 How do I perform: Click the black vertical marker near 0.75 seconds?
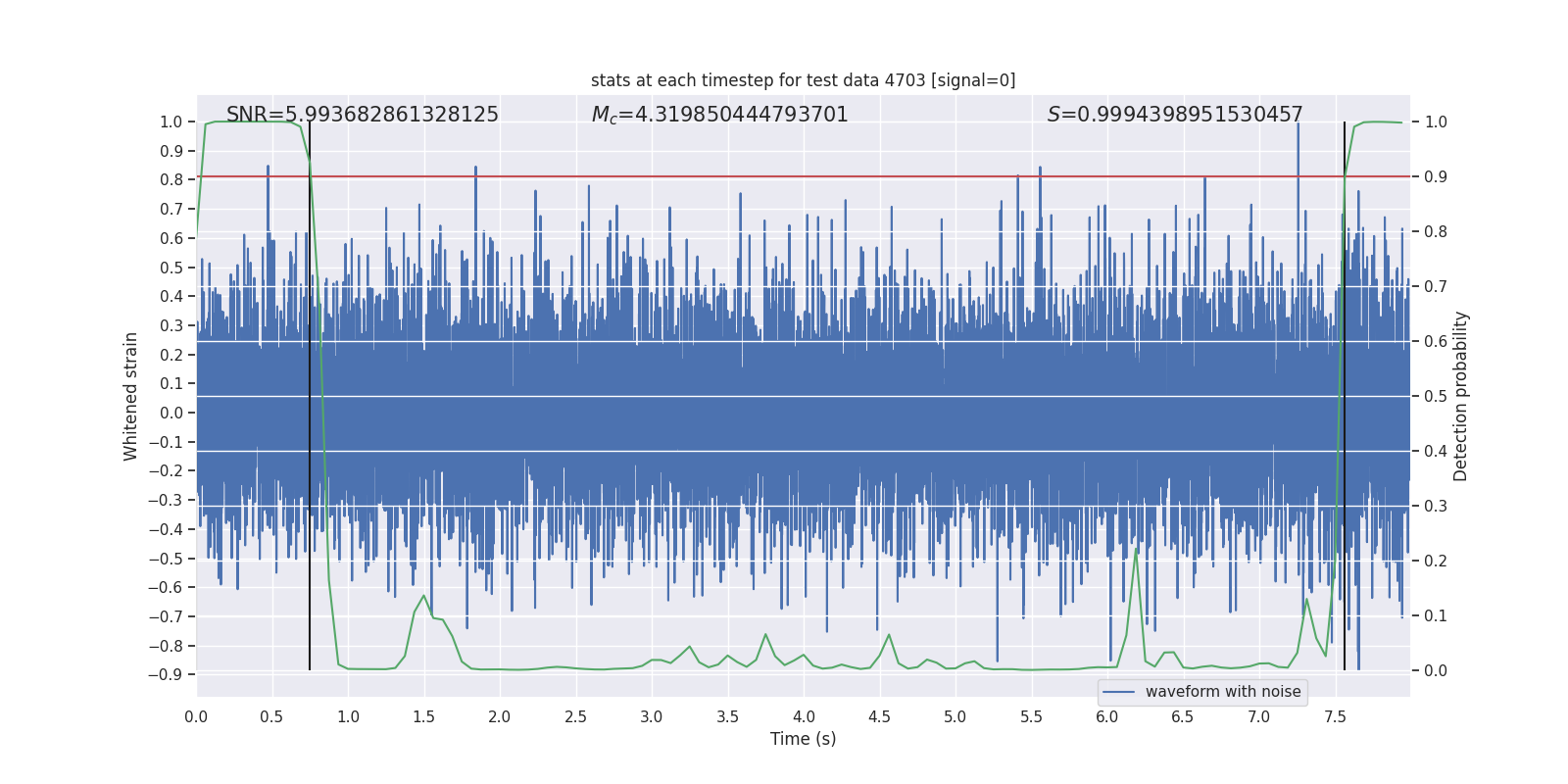point(310,392)
